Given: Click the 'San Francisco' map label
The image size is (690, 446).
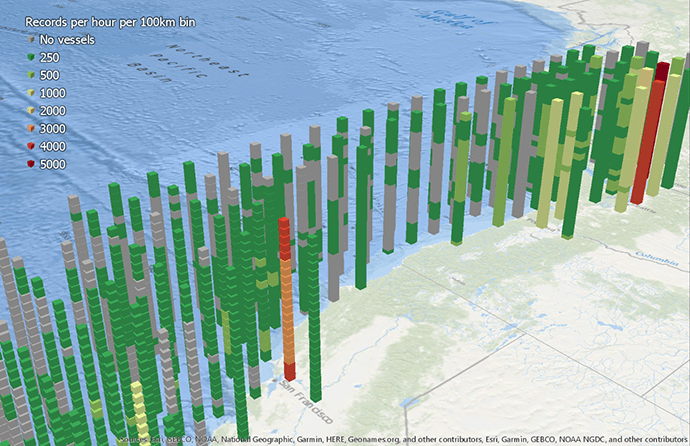Looking at the screenshot, I should (306, 402).
